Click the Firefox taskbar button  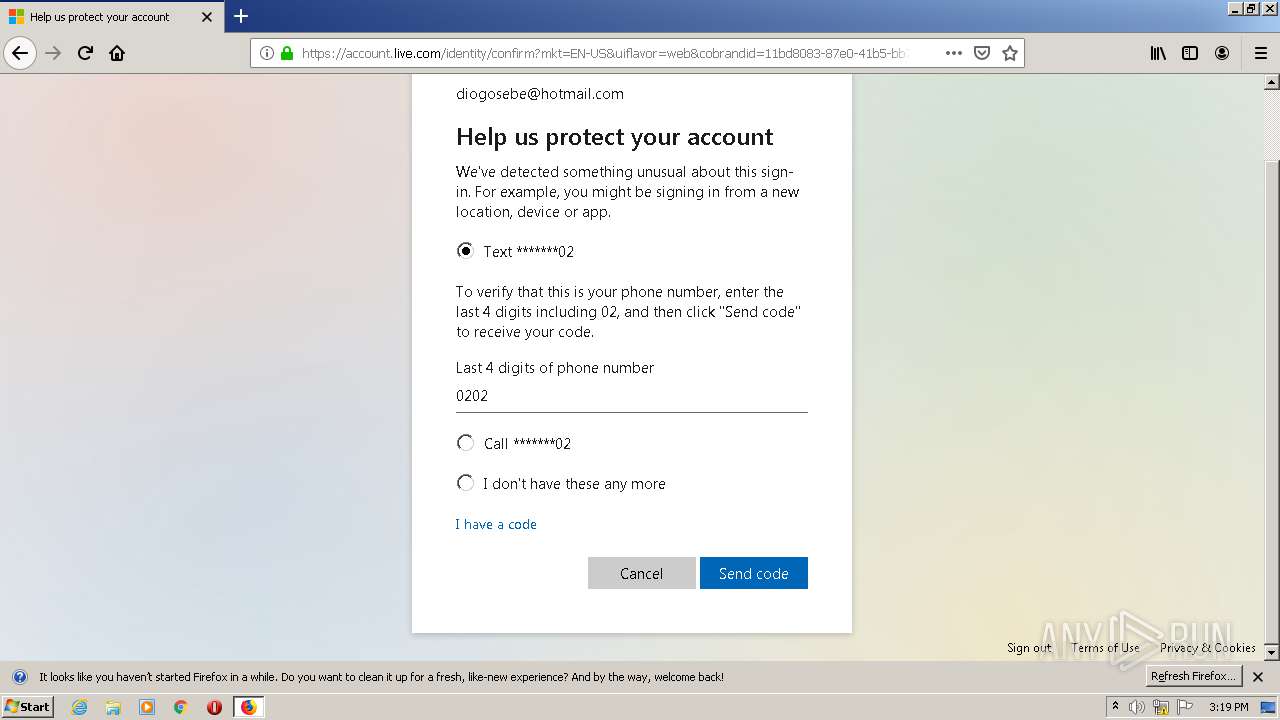point(248,707)
